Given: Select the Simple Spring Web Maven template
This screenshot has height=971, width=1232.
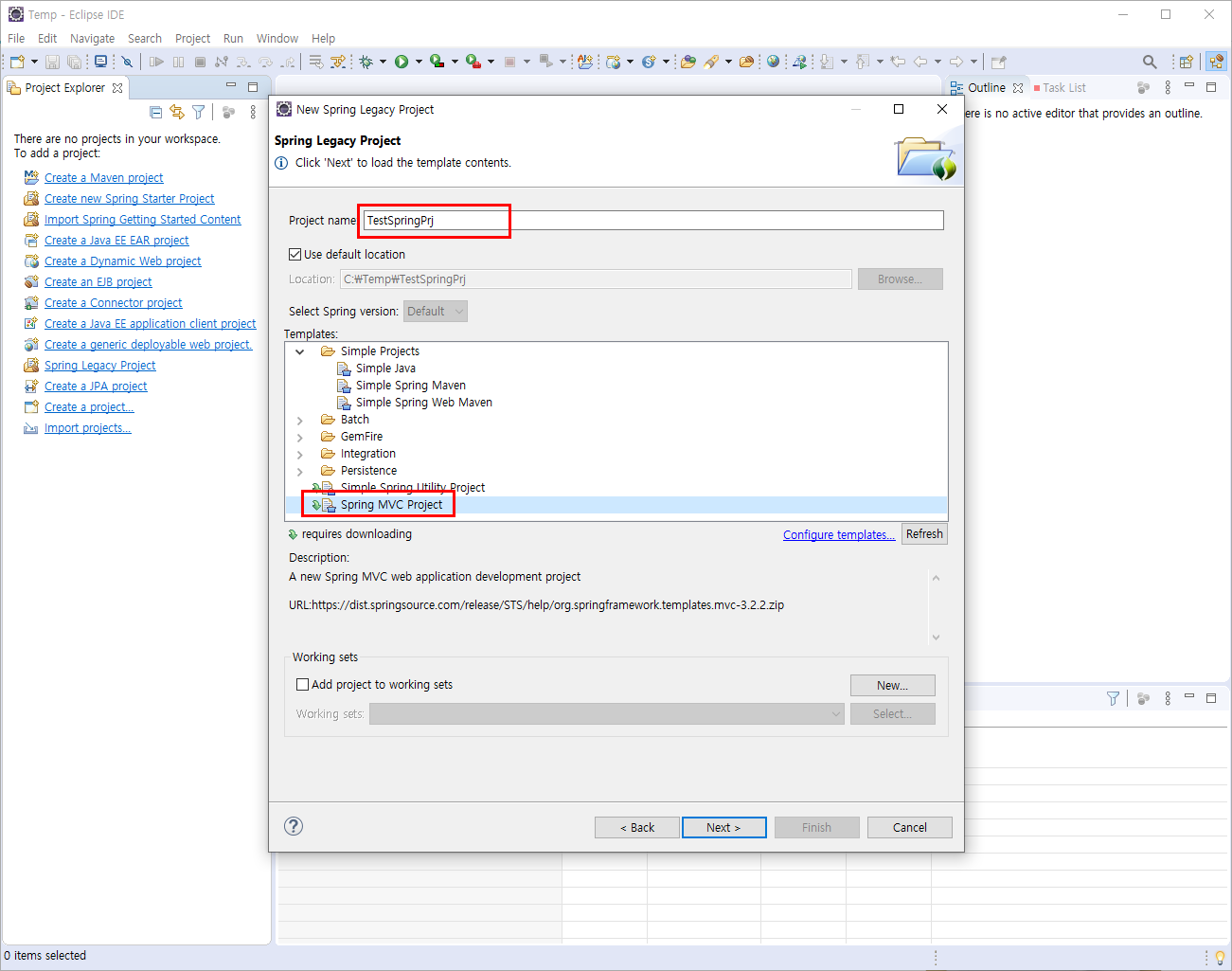Looking at the screenshot, I should point(423,403).
